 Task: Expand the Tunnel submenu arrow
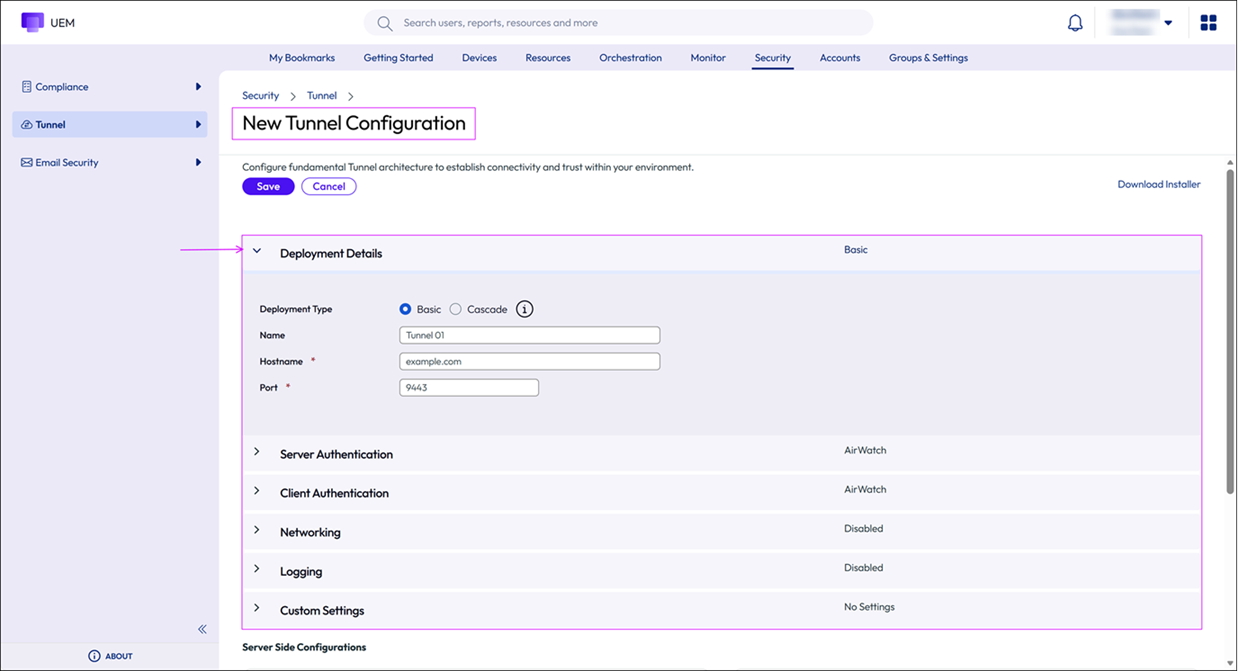pos(198,125)
